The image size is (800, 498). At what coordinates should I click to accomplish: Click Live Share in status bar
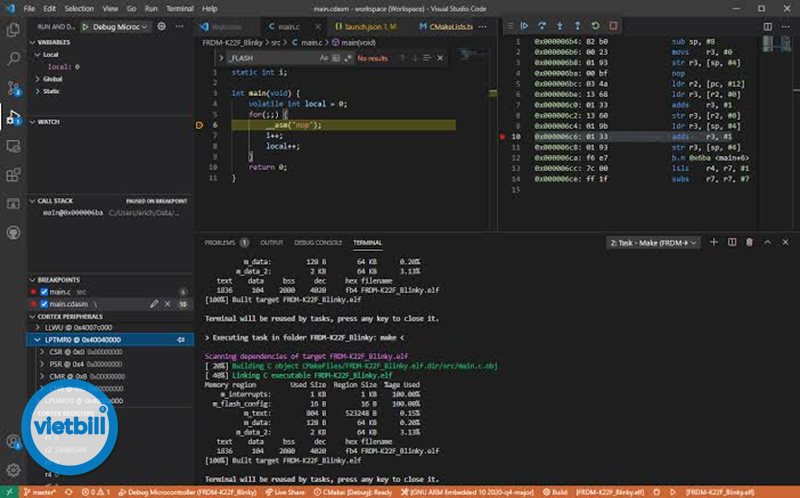pos(285,492)
